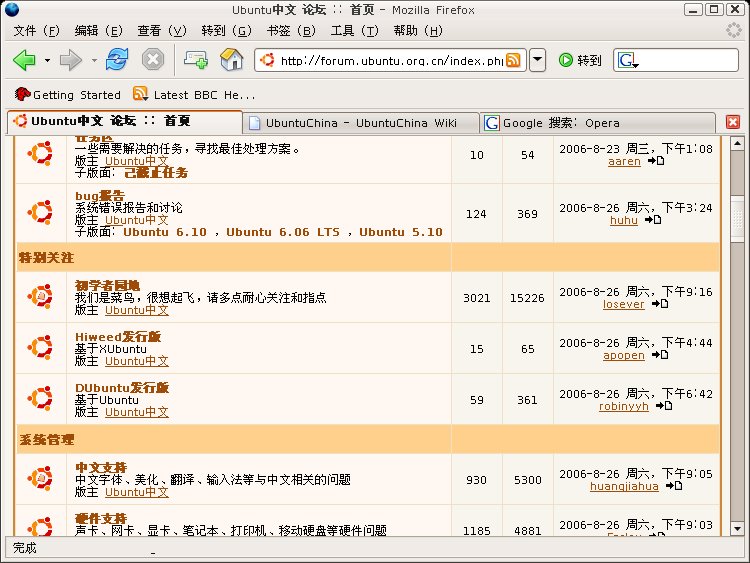Image resolution: width=750 pixels, height=563 pixels.
Task: Click user apopen last poster link
Action: click(624, 355)
